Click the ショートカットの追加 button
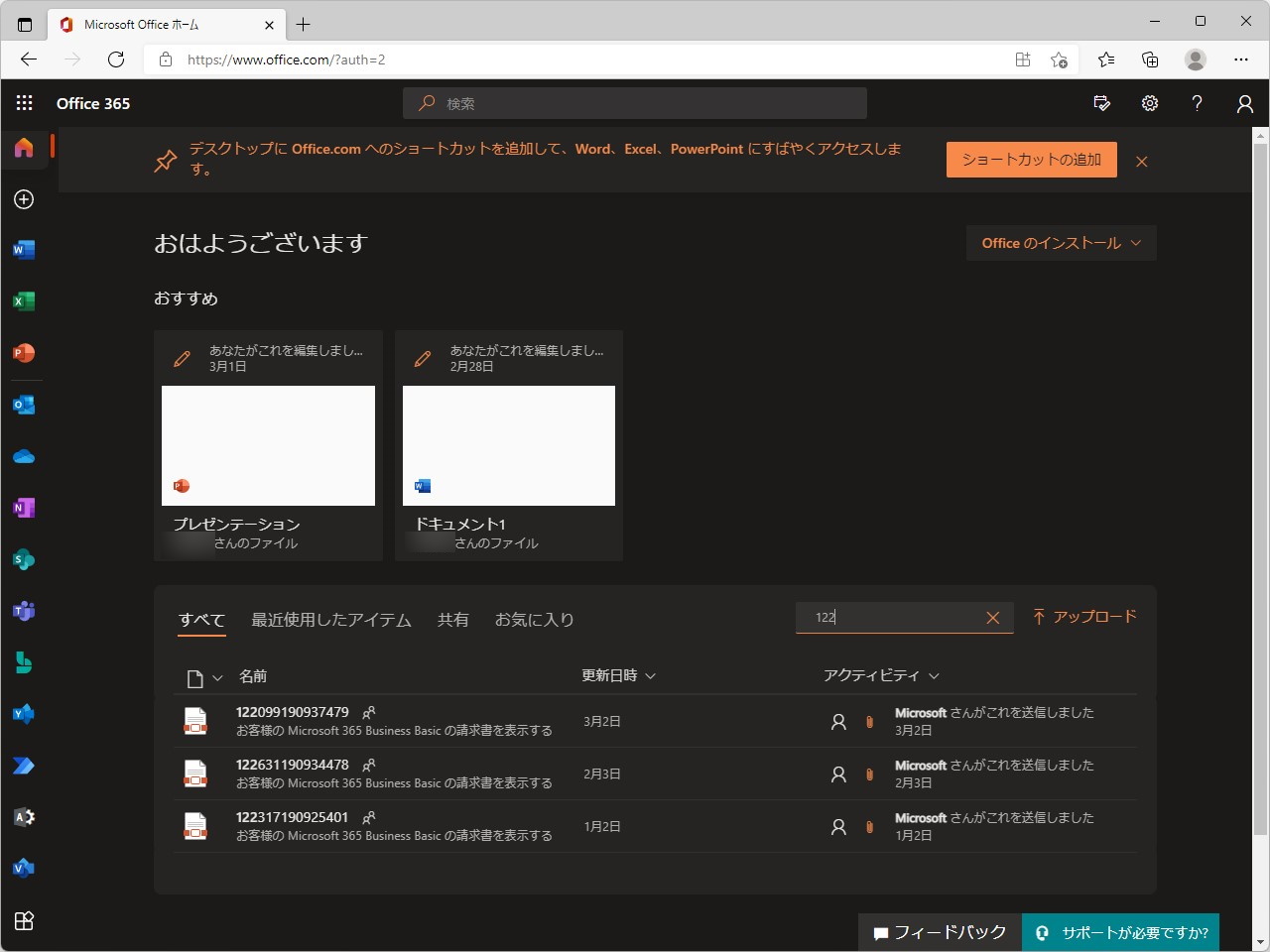The image size is (1270, 952). pyautogui.click(x=1031, y=159)
